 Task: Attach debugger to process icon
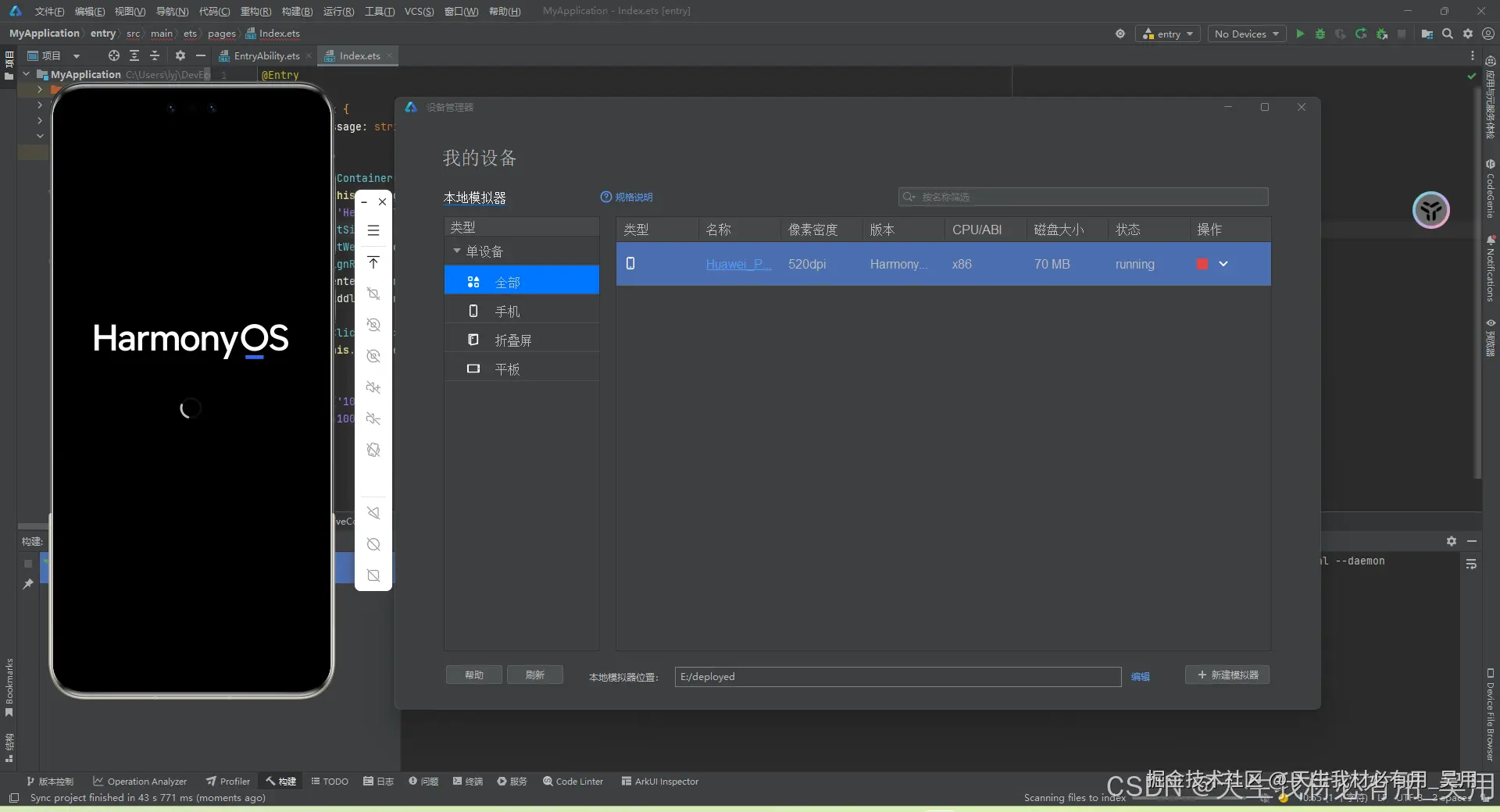(1382, 34)
